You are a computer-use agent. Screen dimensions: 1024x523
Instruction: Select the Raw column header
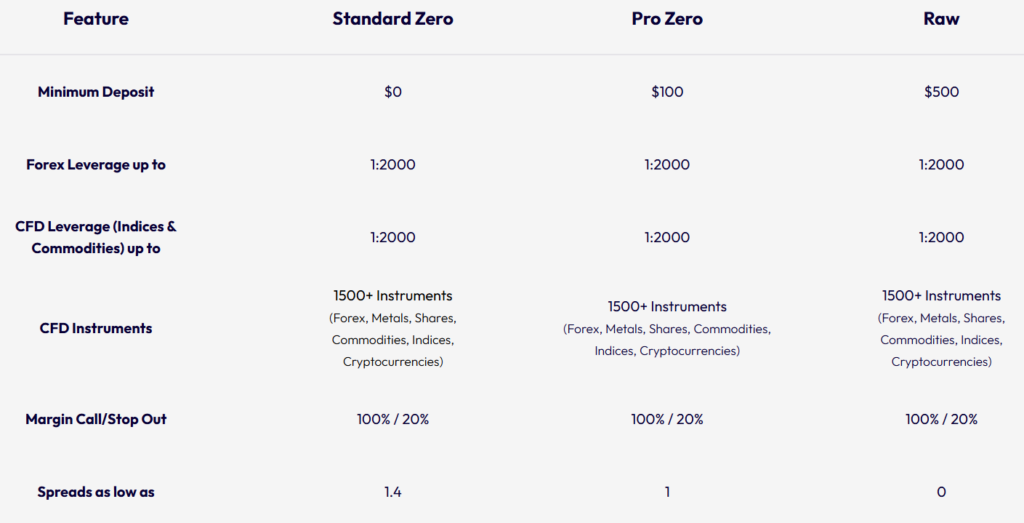[x=941, y=19]
